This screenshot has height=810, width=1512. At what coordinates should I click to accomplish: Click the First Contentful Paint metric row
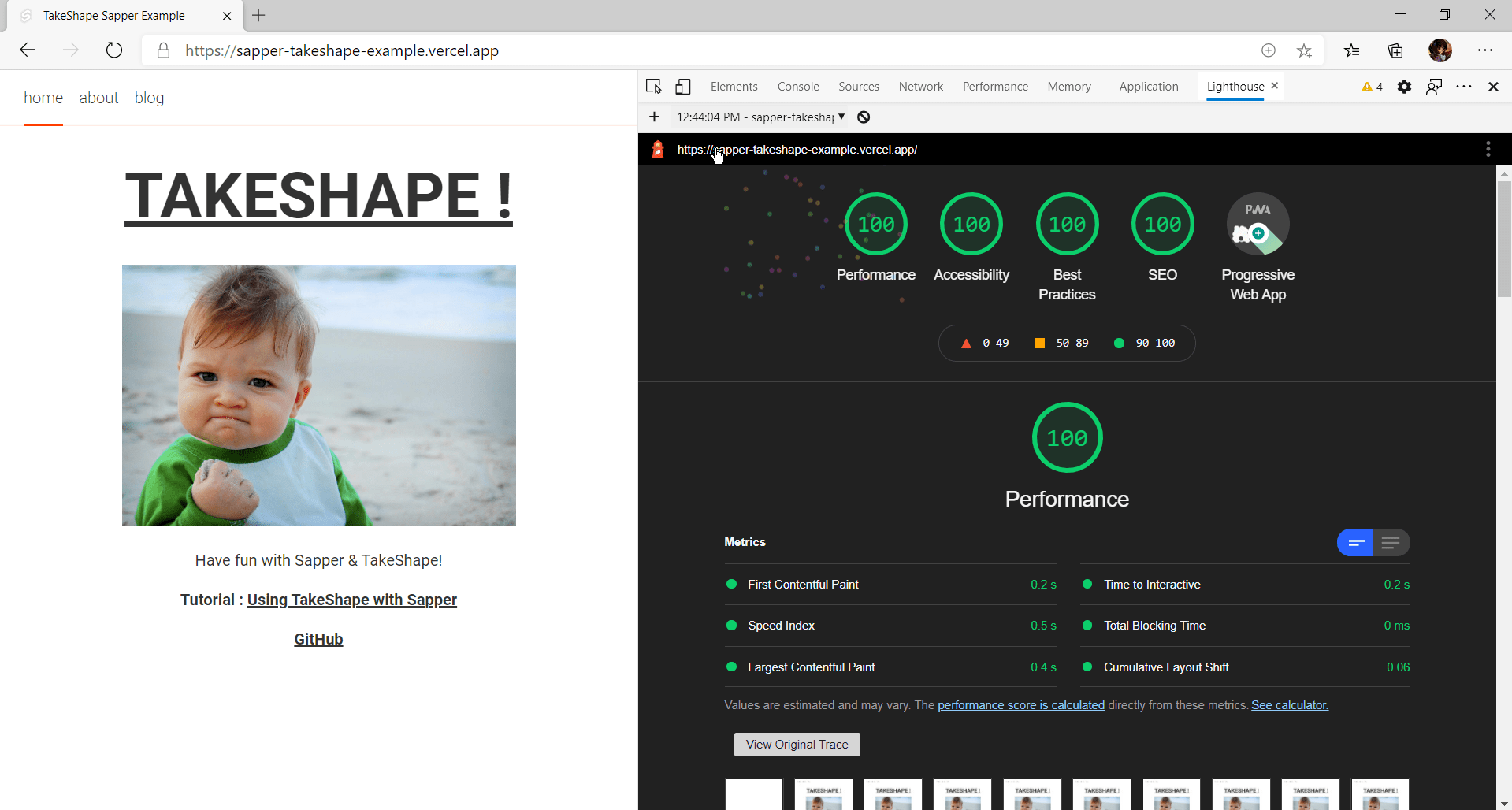click(x=890, y=585)
